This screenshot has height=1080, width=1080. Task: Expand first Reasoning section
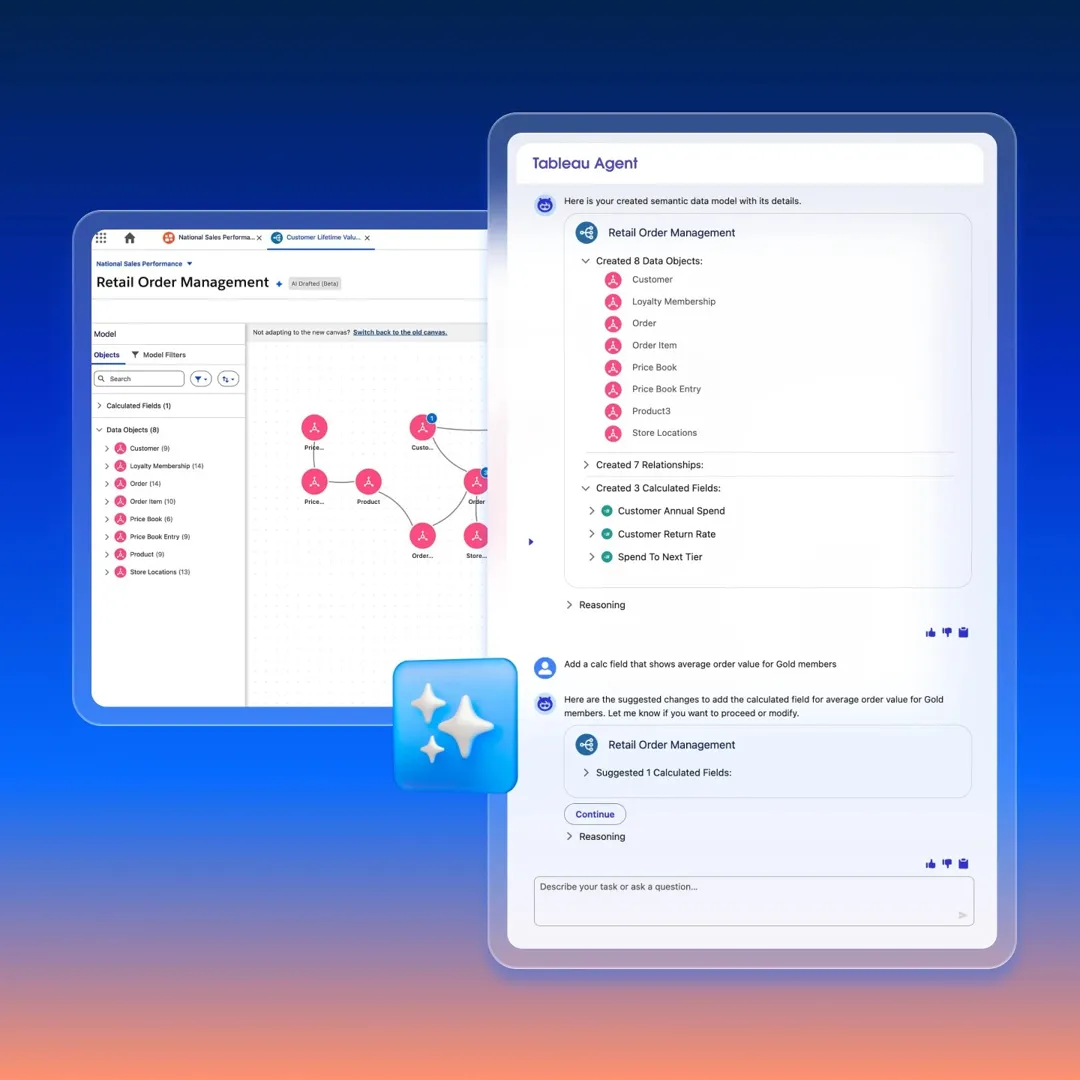[x=569, y=605]
